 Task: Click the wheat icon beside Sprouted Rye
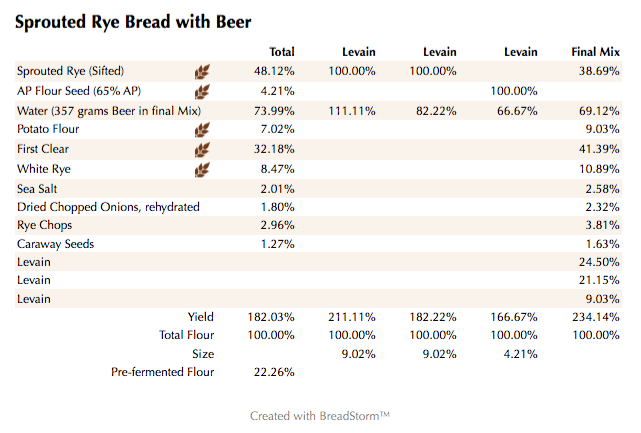(x=202, y=71)
